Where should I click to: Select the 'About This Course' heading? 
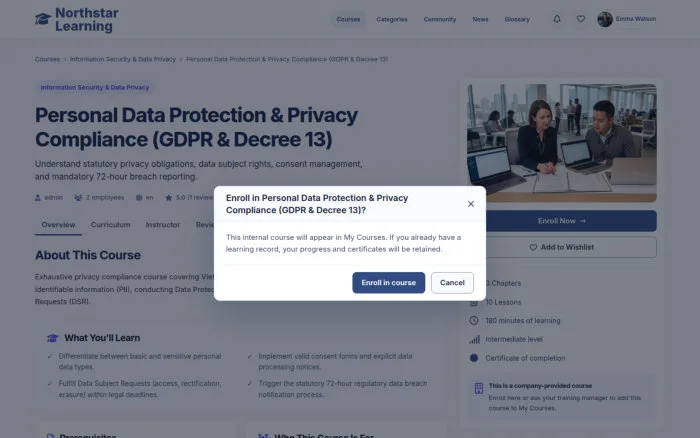(88, 255)
